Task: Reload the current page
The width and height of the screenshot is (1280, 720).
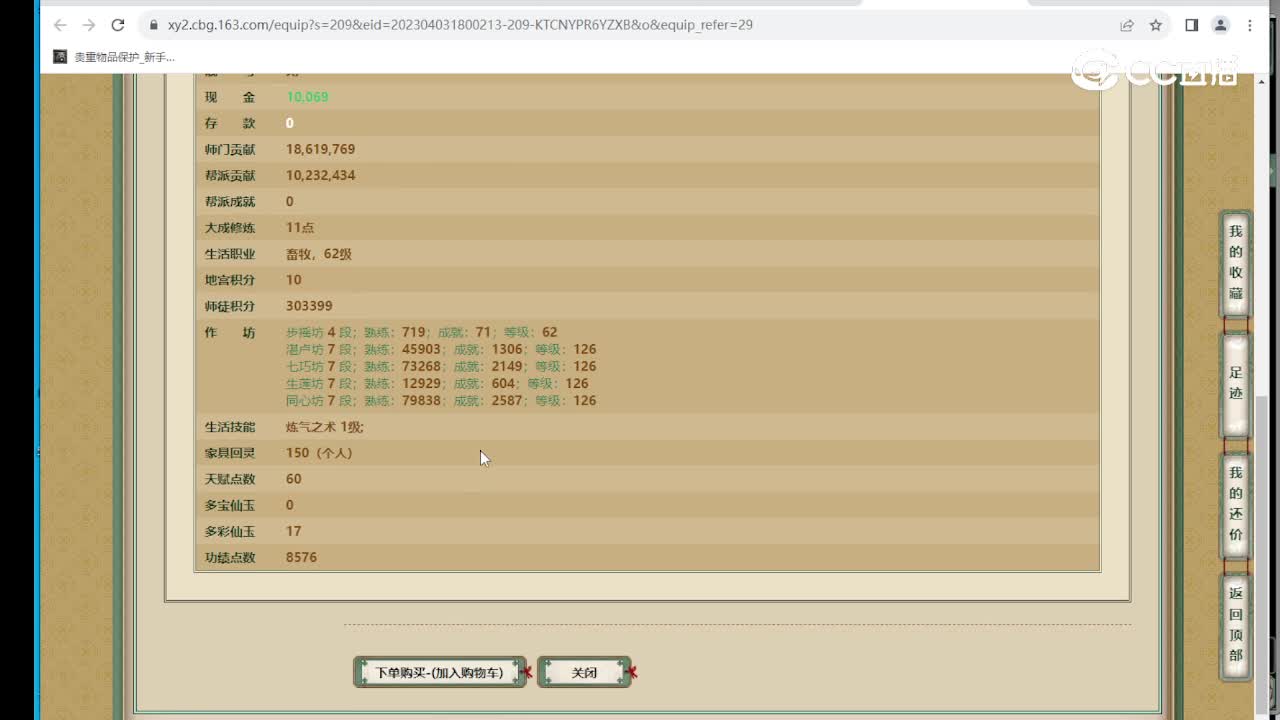Action: click(x=118, y=25)
